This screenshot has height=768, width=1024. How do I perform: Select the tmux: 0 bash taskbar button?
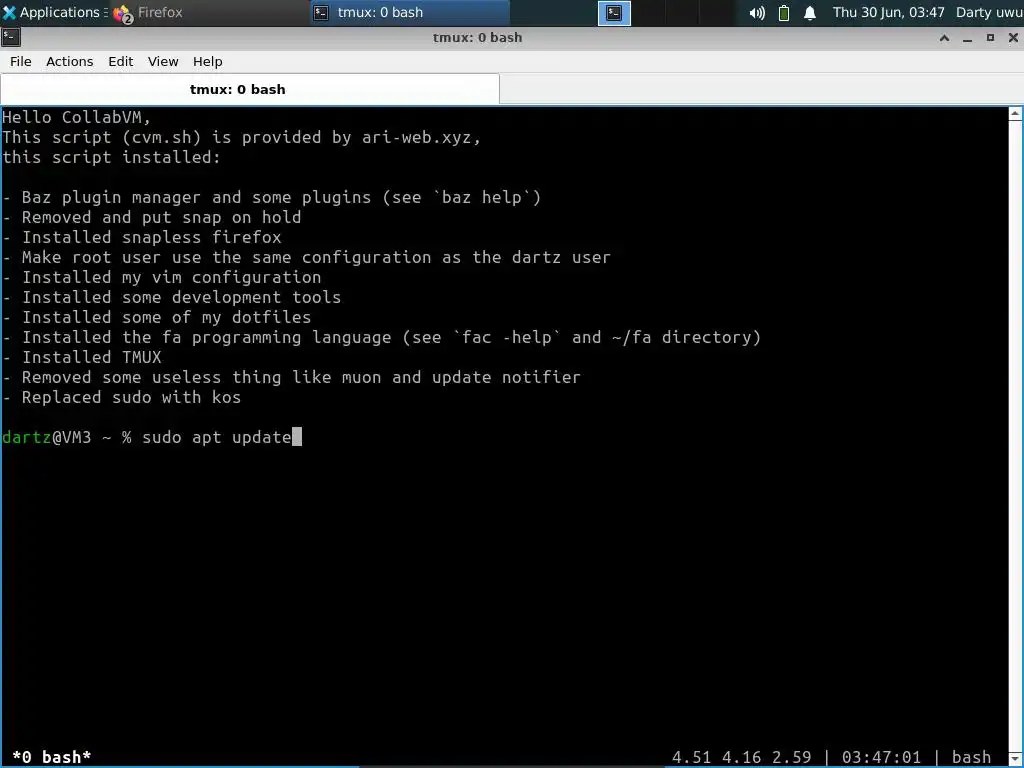click(x=410, y=12)
